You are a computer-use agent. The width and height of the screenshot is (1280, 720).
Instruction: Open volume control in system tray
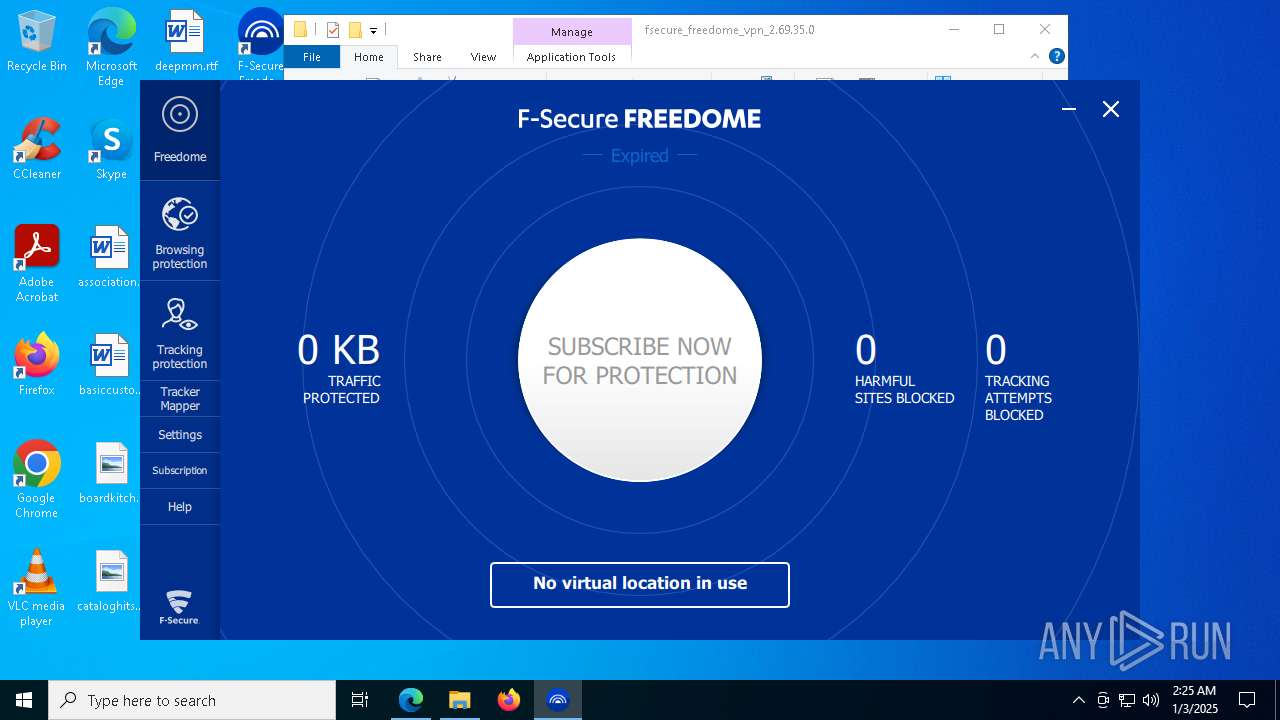pyautogui.click(x=1151, y=700)
